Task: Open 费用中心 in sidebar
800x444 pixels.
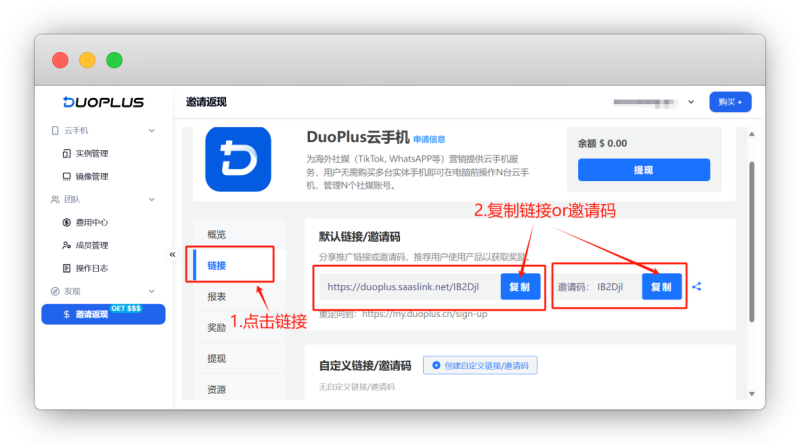Action: tap(92, 223)
